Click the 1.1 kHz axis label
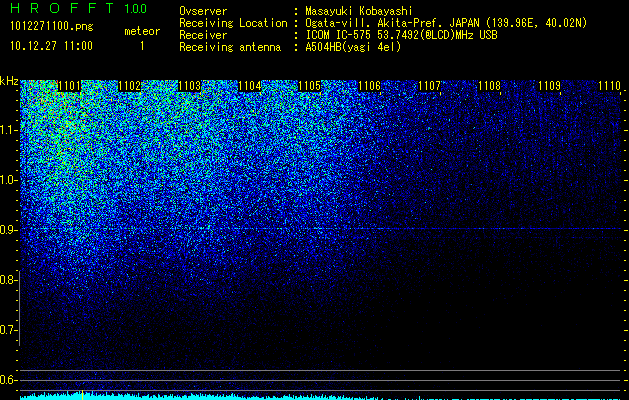The image size is (629, 400). (x=8, y=130)
